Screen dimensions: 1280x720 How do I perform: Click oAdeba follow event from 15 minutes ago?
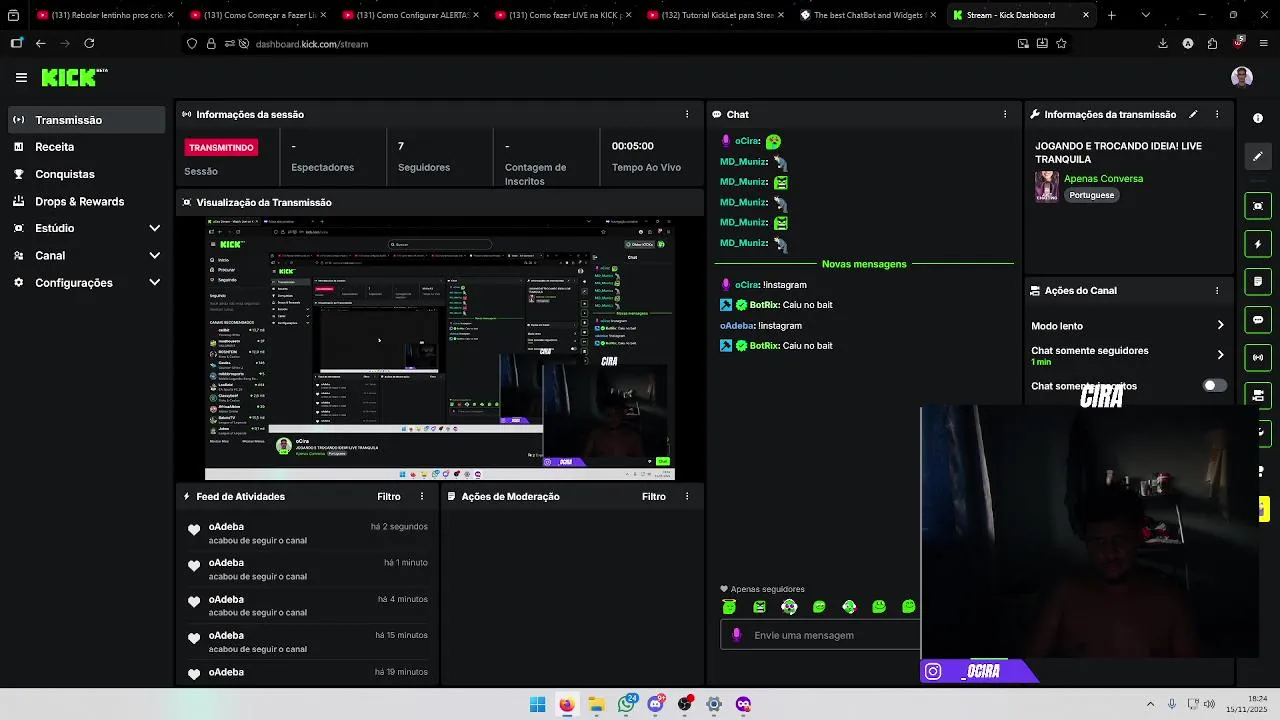309,642
